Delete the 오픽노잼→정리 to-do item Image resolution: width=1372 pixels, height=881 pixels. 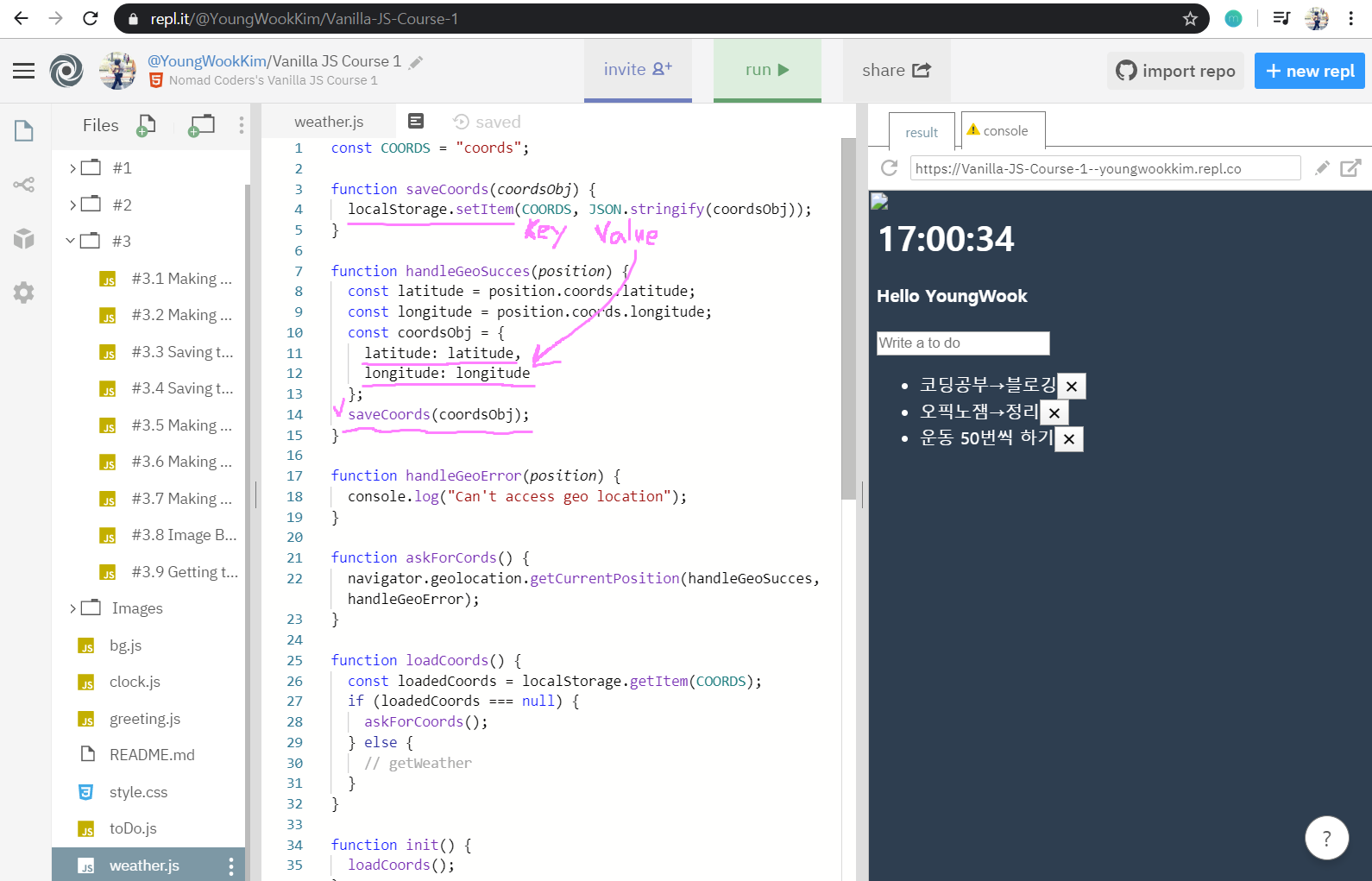coord(1054,412)
